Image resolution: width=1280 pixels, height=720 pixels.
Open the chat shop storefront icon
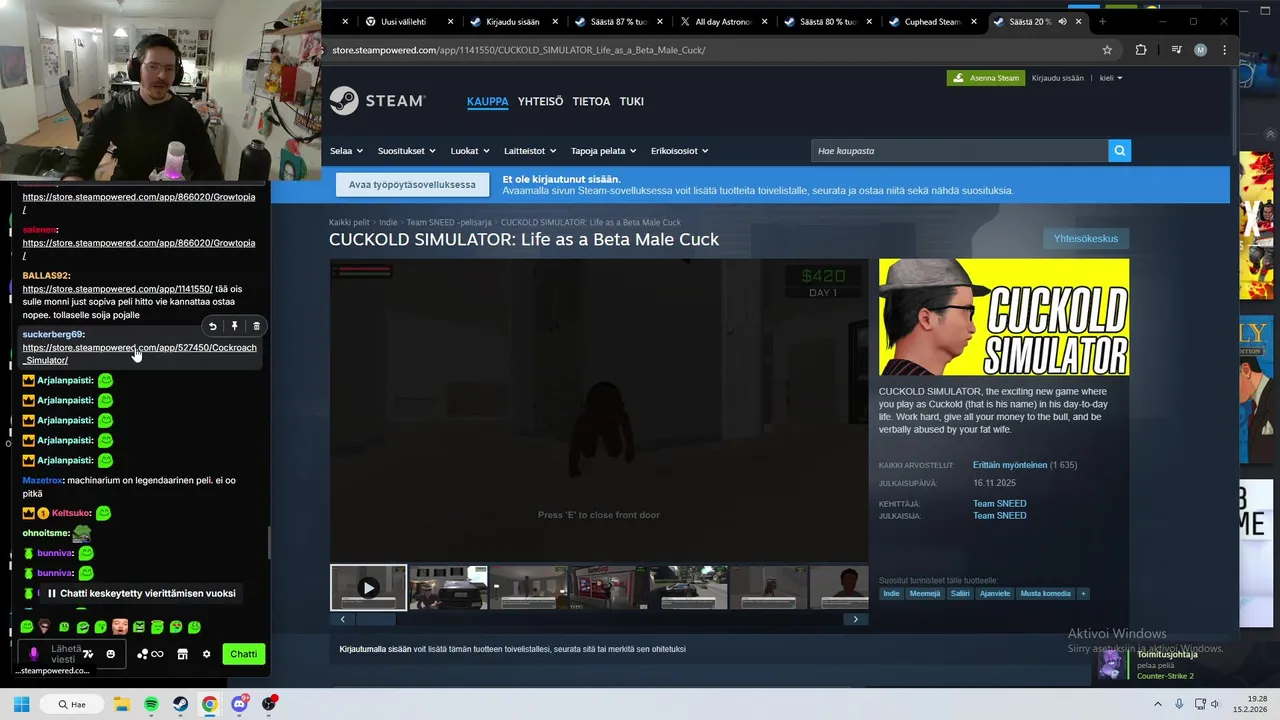[182, 654]
